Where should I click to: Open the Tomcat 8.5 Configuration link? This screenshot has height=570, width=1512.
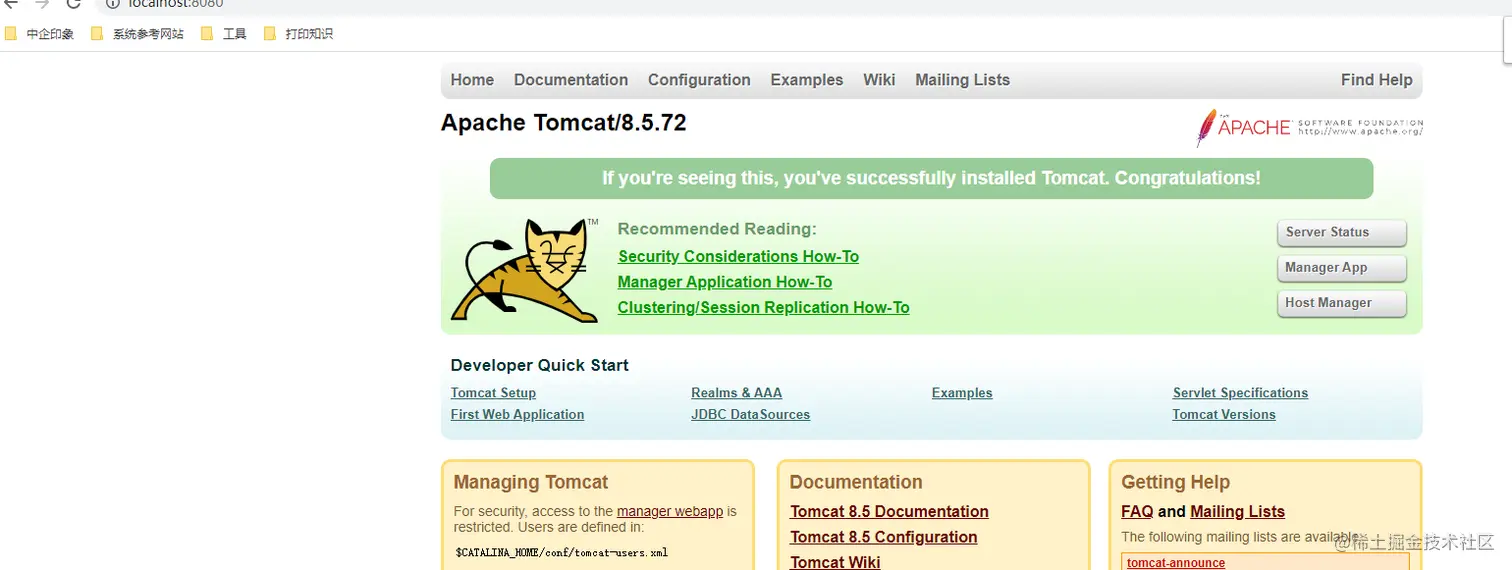click(884, 537)
